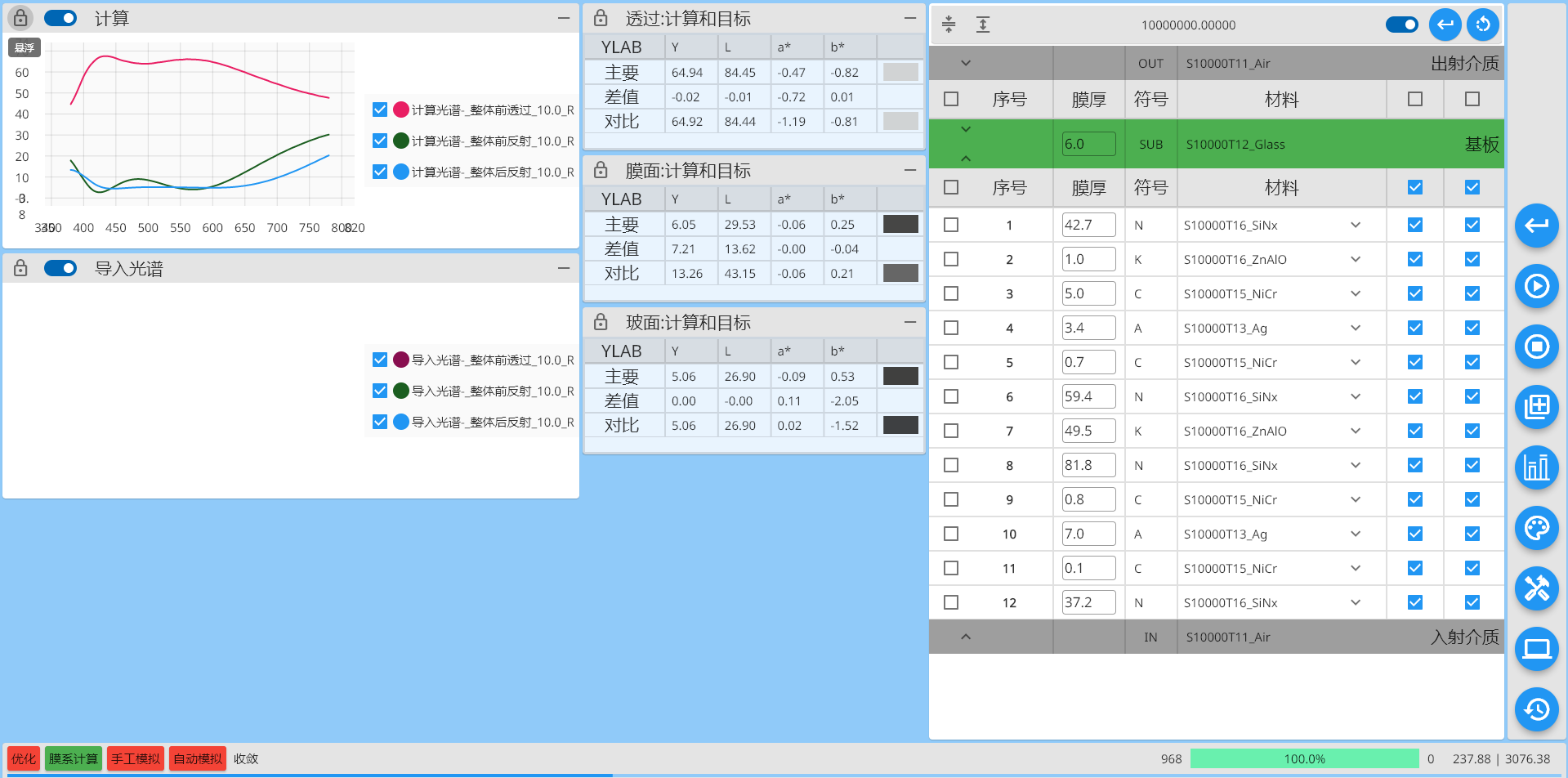Toggle the switch in the 计算 panel header
Image resolution: width=1568 pixels, height=778 pixels.
click(60, 17)
